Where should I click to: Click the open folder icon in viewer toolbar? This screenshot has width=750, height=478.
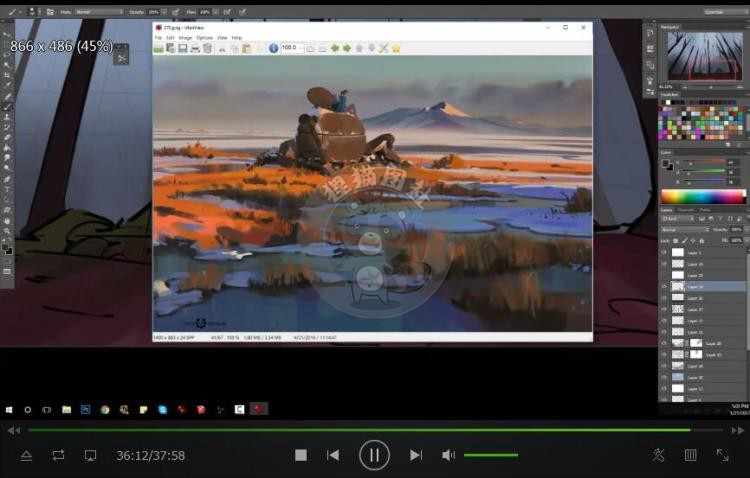[159, 48]
